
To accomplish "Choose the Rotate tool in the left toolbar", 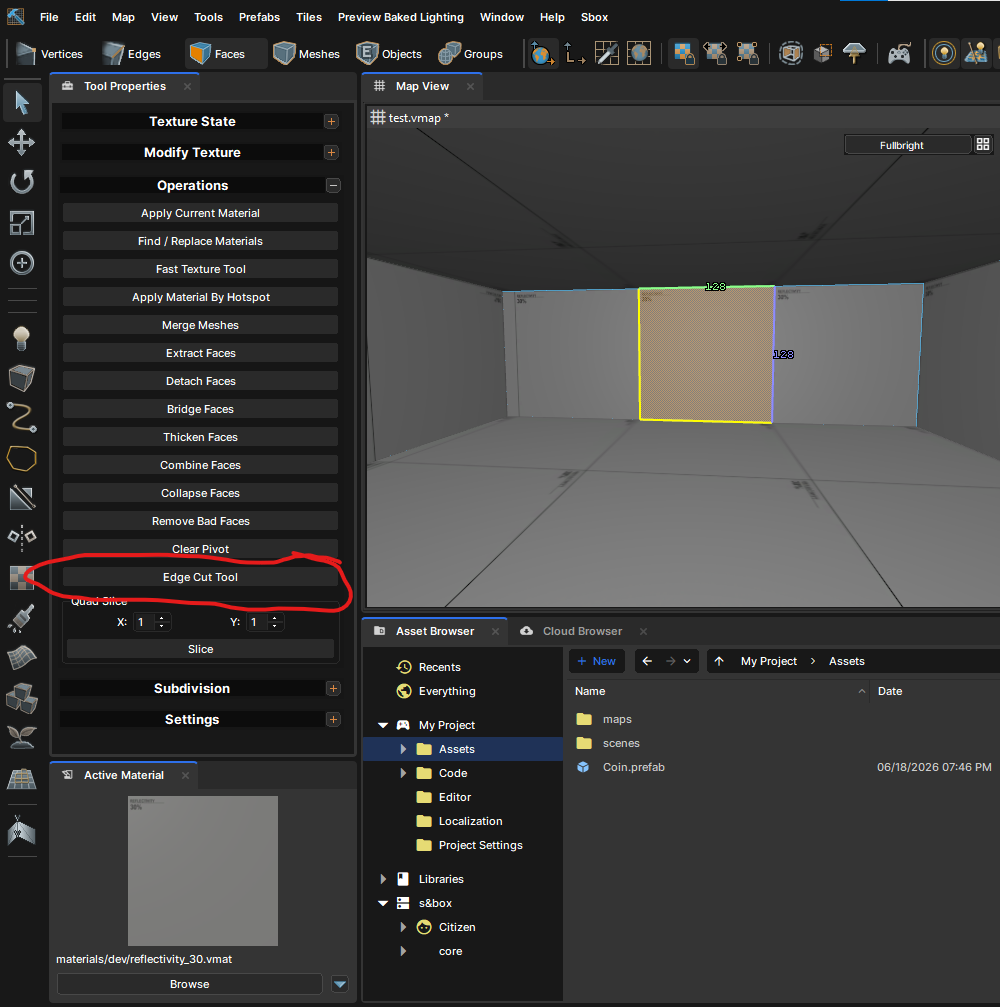I will (x=22, y=182).
